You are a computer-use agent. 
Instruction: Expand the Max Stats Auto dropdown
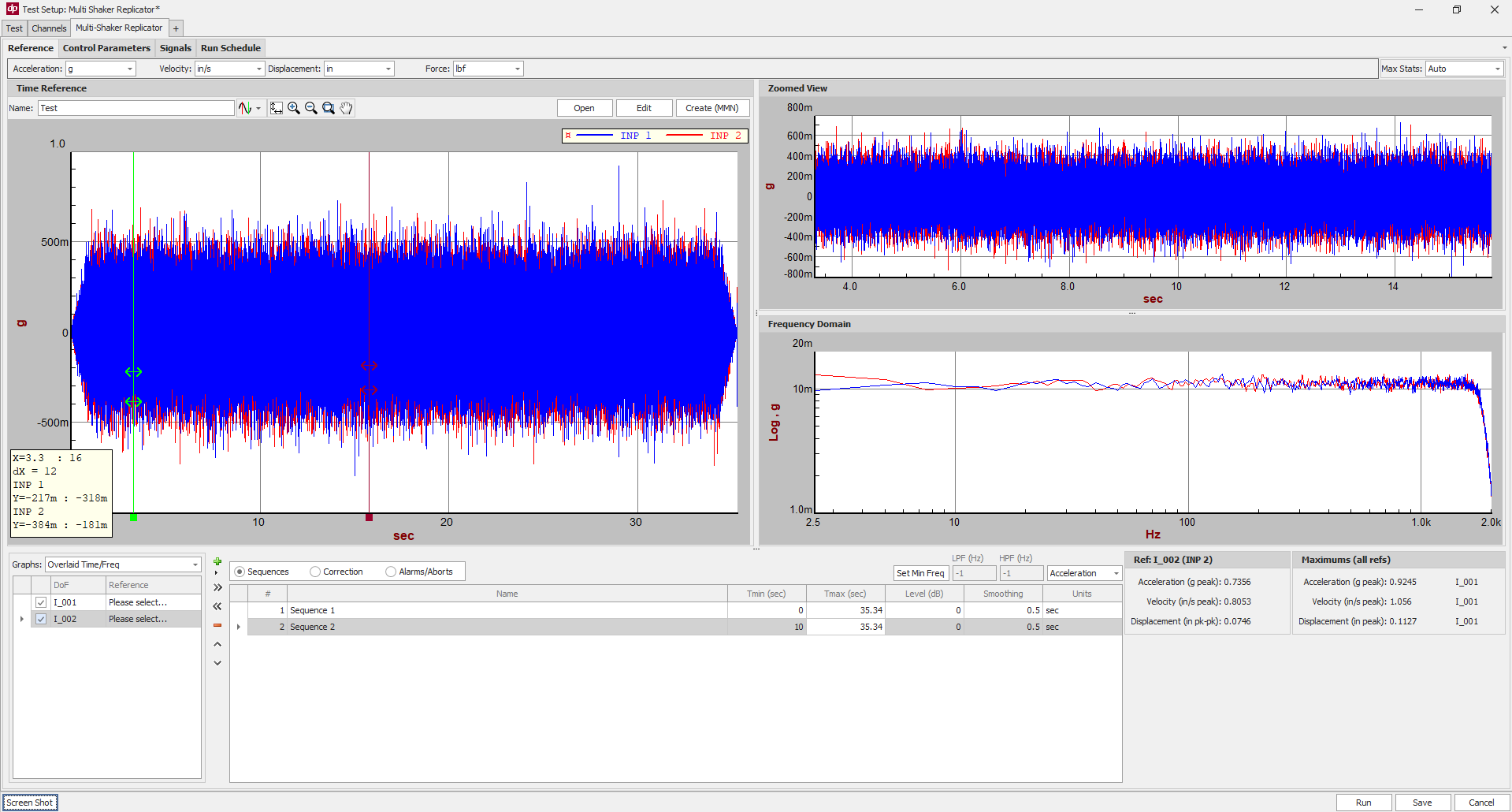coord(1464,69)
